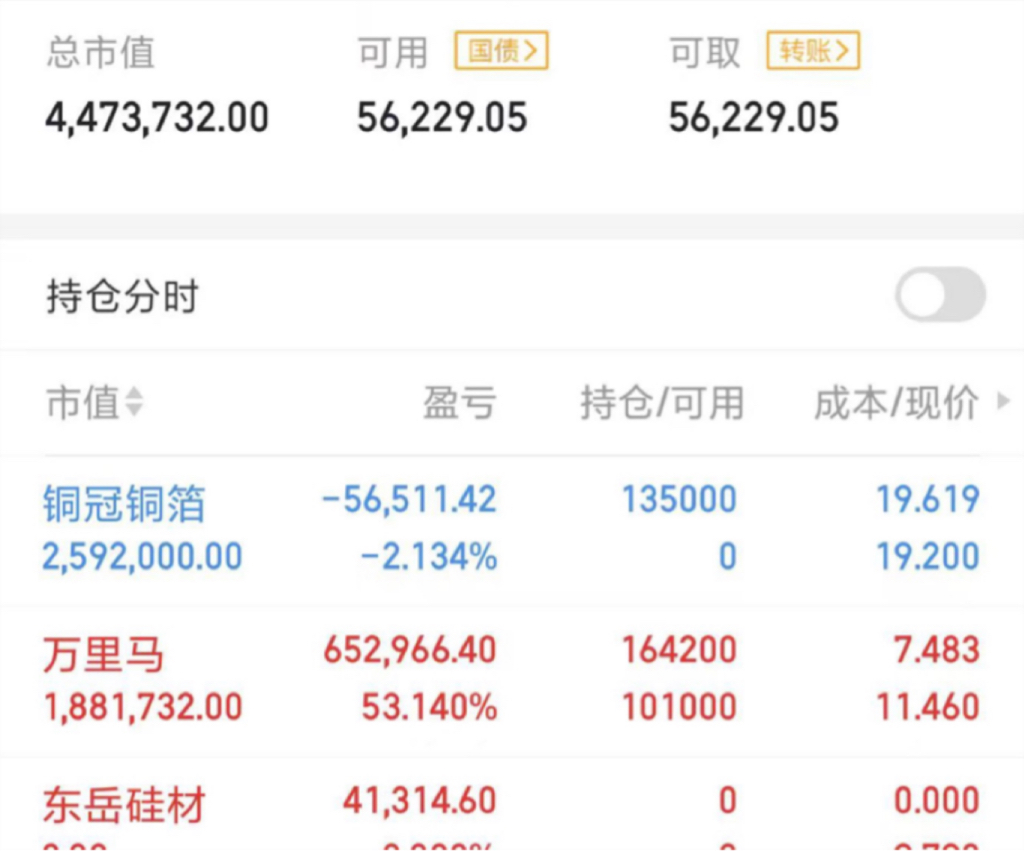The height and width of the screenshot is (851, 1024).
Task: Click 铜冠铜箔 cost price 19.619
Action: pos(927,500)
